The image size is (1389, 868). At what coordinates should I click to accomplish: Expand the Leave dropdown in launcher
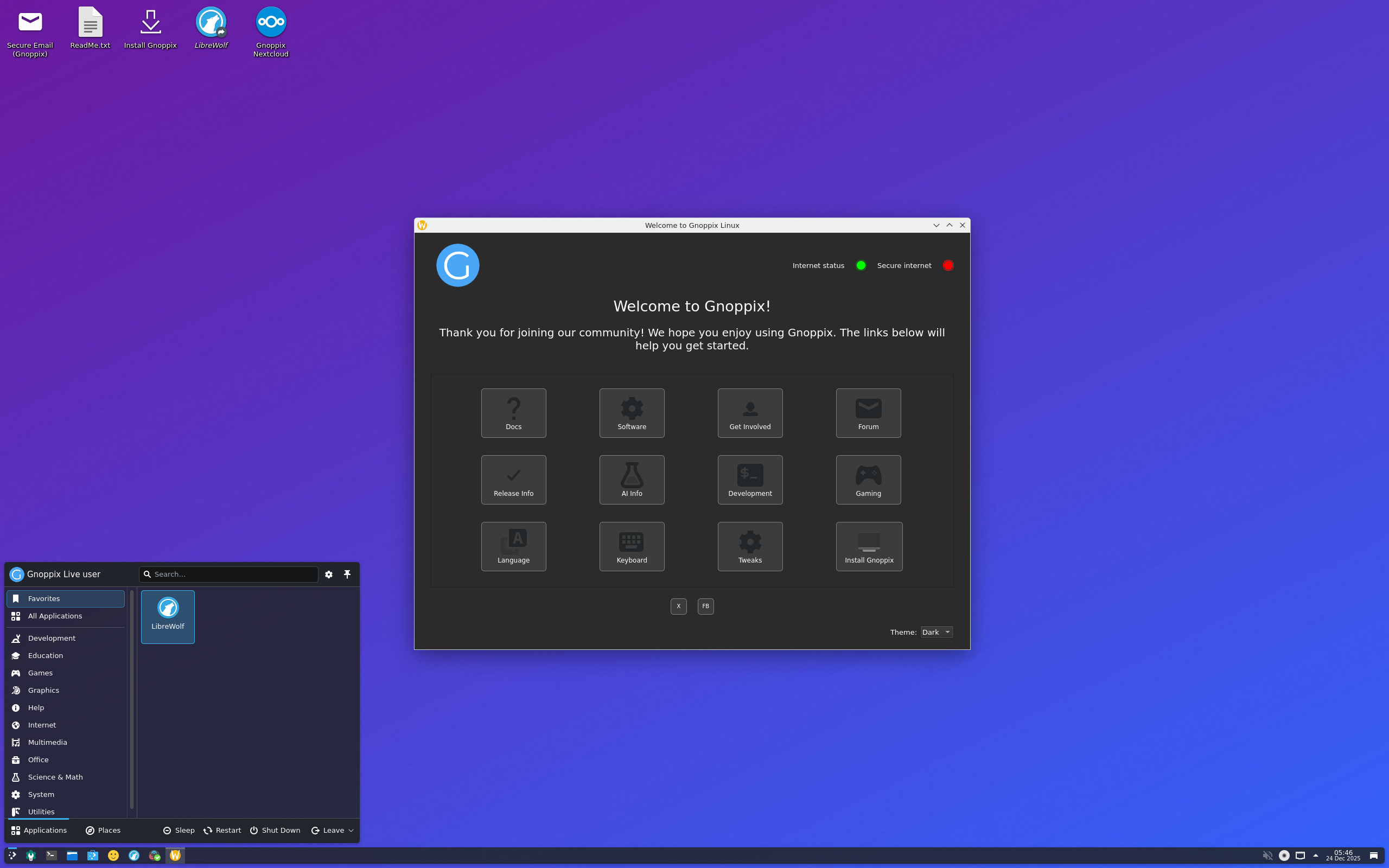coord(332,830)
